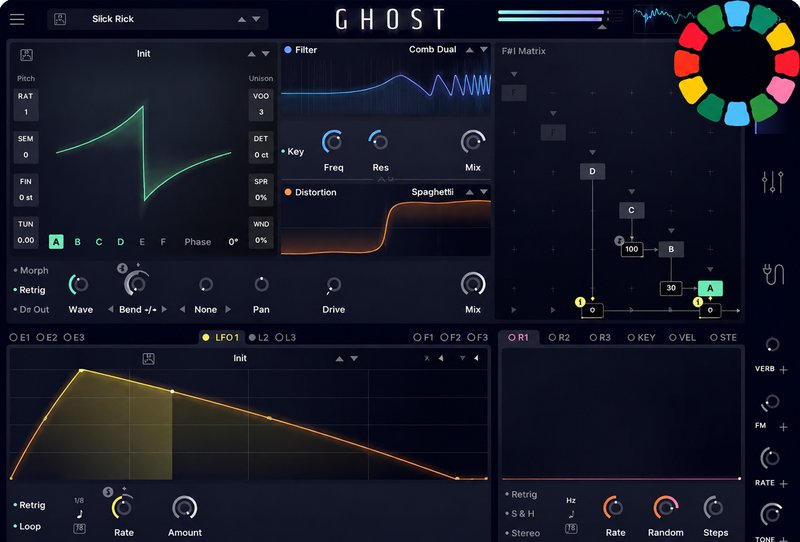Click the plus icon next to RATE macro
Viewport: 800px width, 542px height.
[x=784, y=483]
